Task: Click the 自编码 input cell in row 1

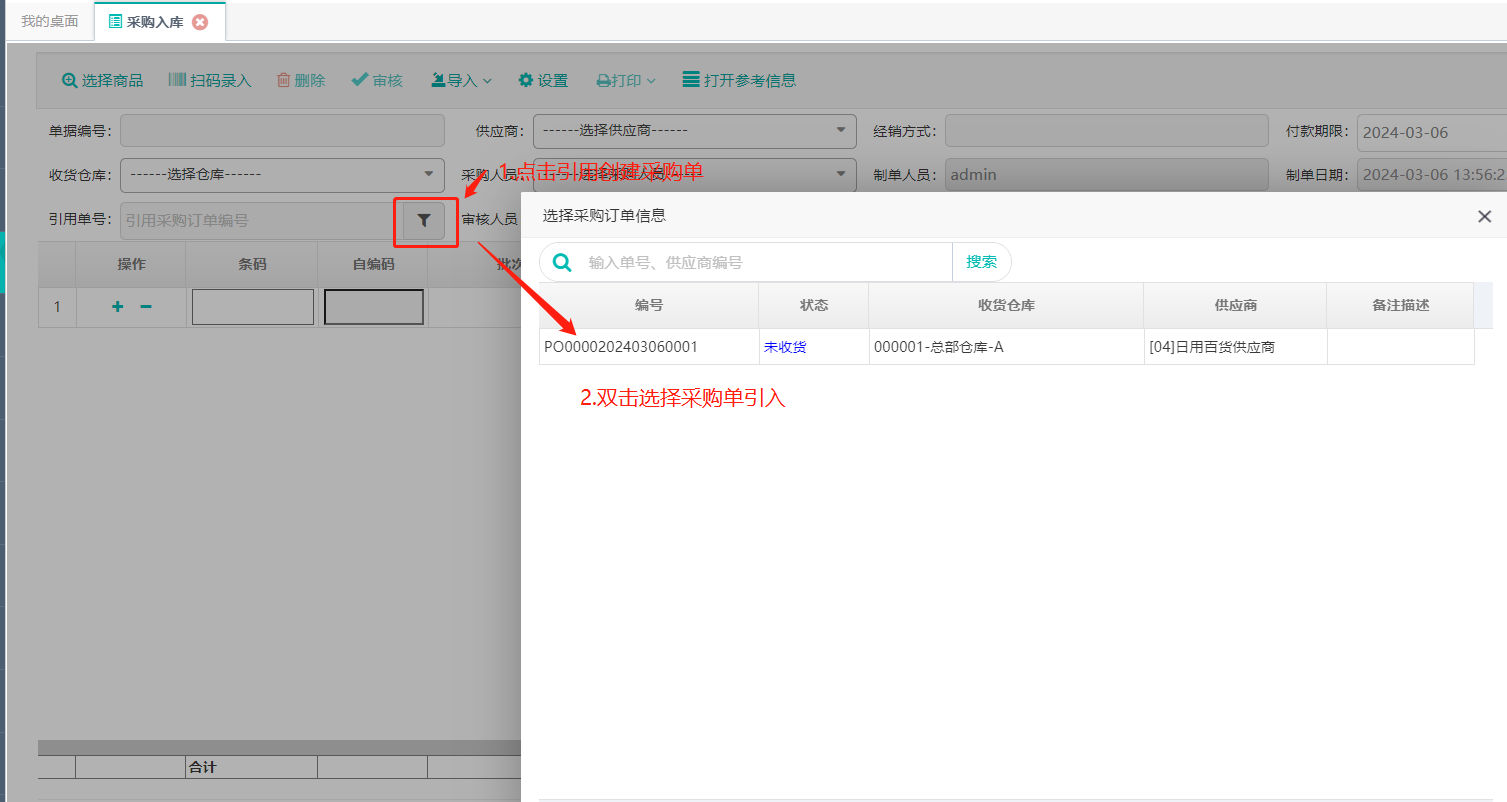Action: click(x=374, y=307)
